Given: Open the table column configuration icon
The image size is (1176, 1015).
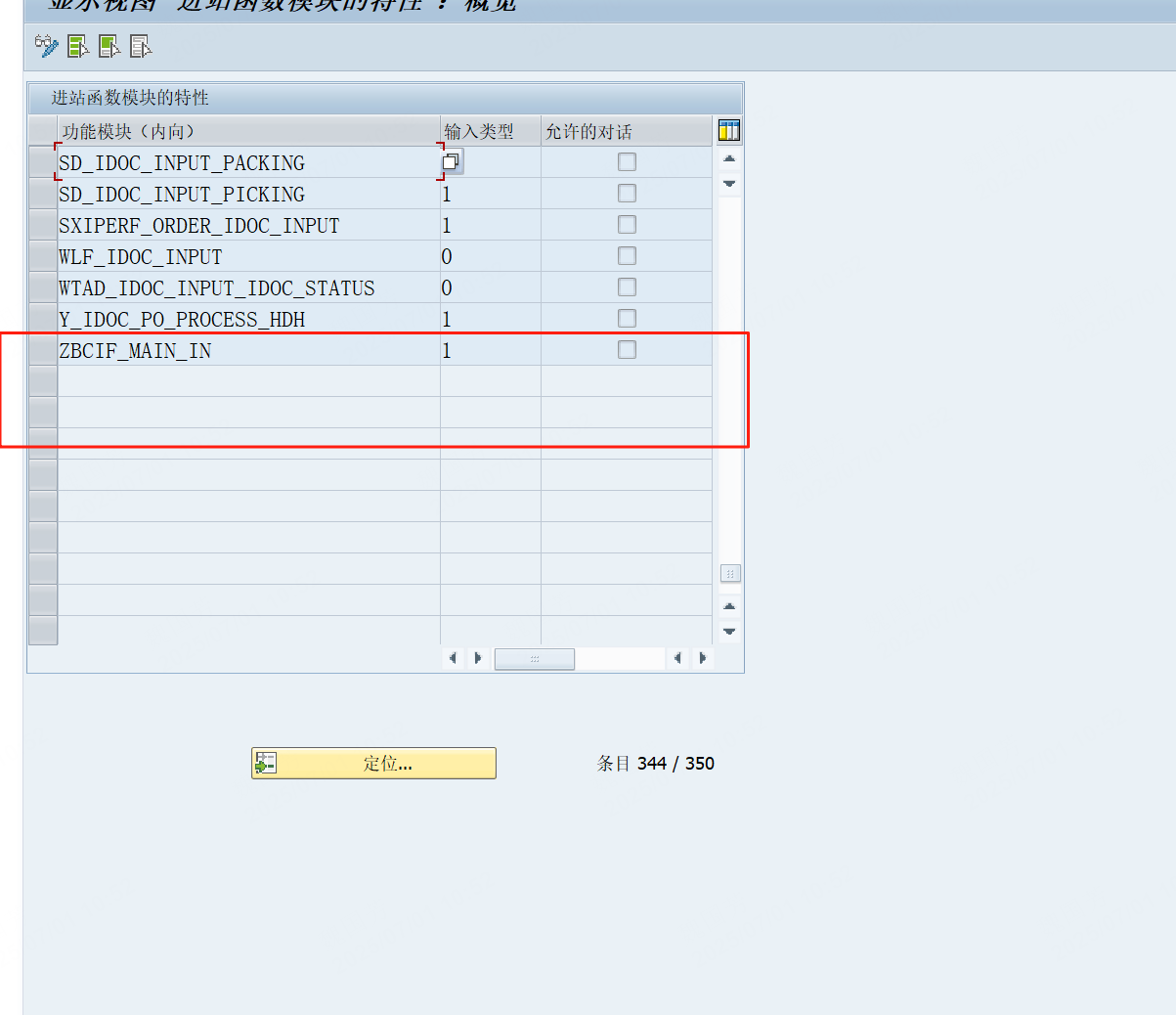Looking at the screenshot, I should 727,130.
